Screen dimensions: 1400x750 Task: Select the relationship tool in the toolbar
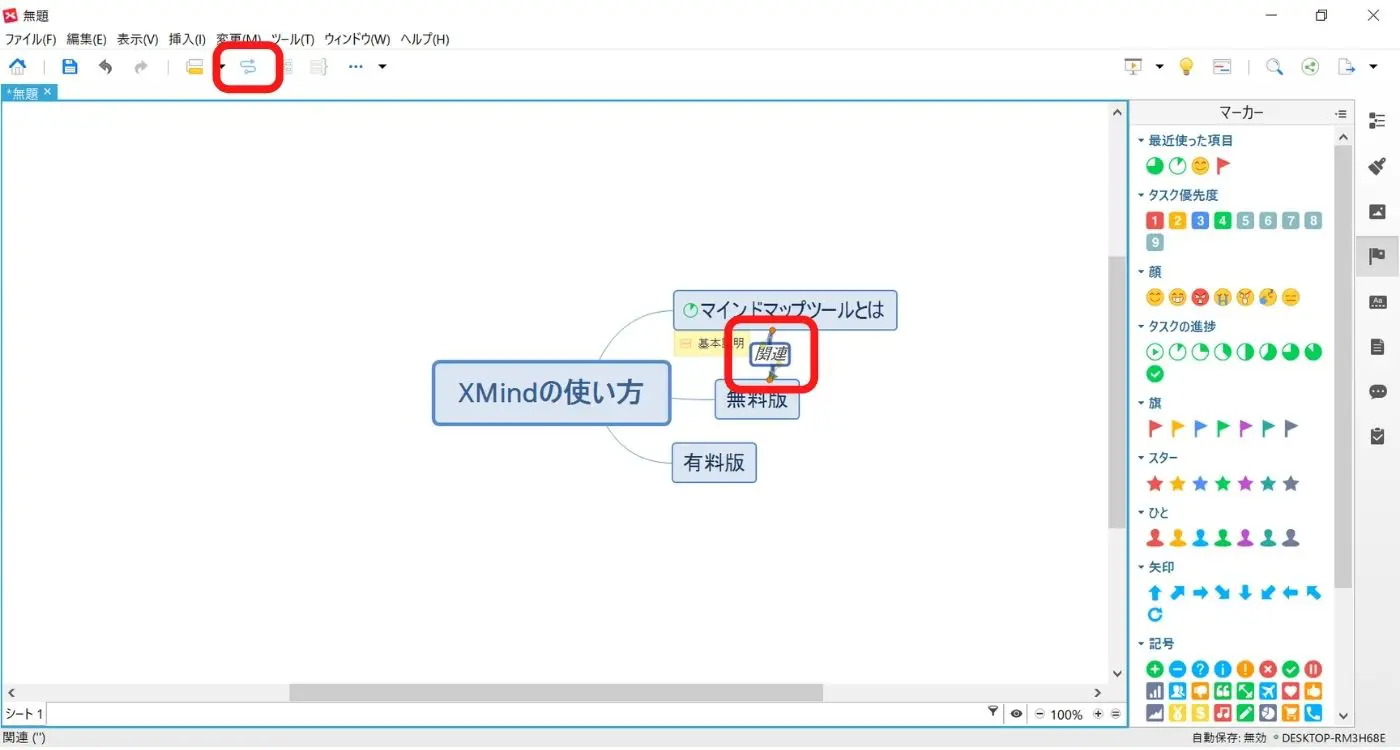pyautogui.click(x=247, y=66)
